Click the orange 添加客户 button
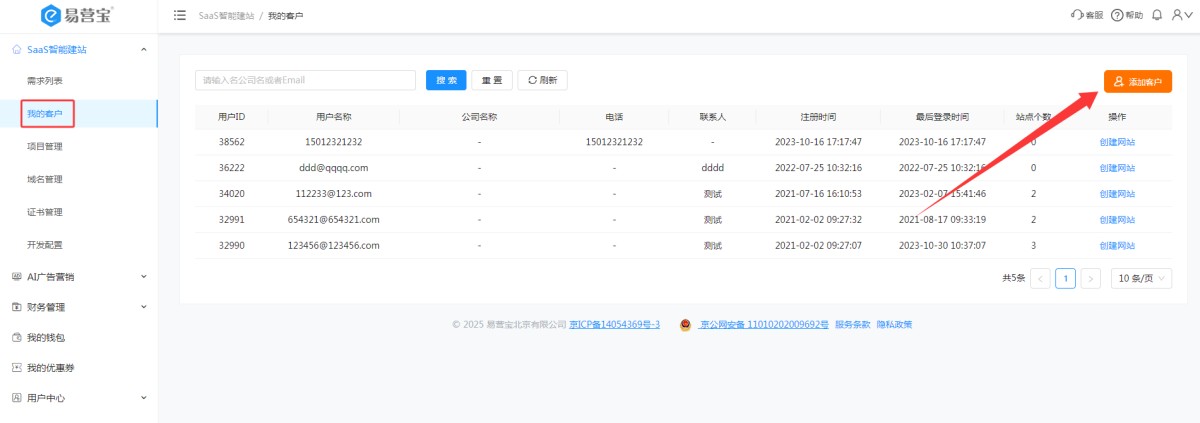 [1137, 81]
